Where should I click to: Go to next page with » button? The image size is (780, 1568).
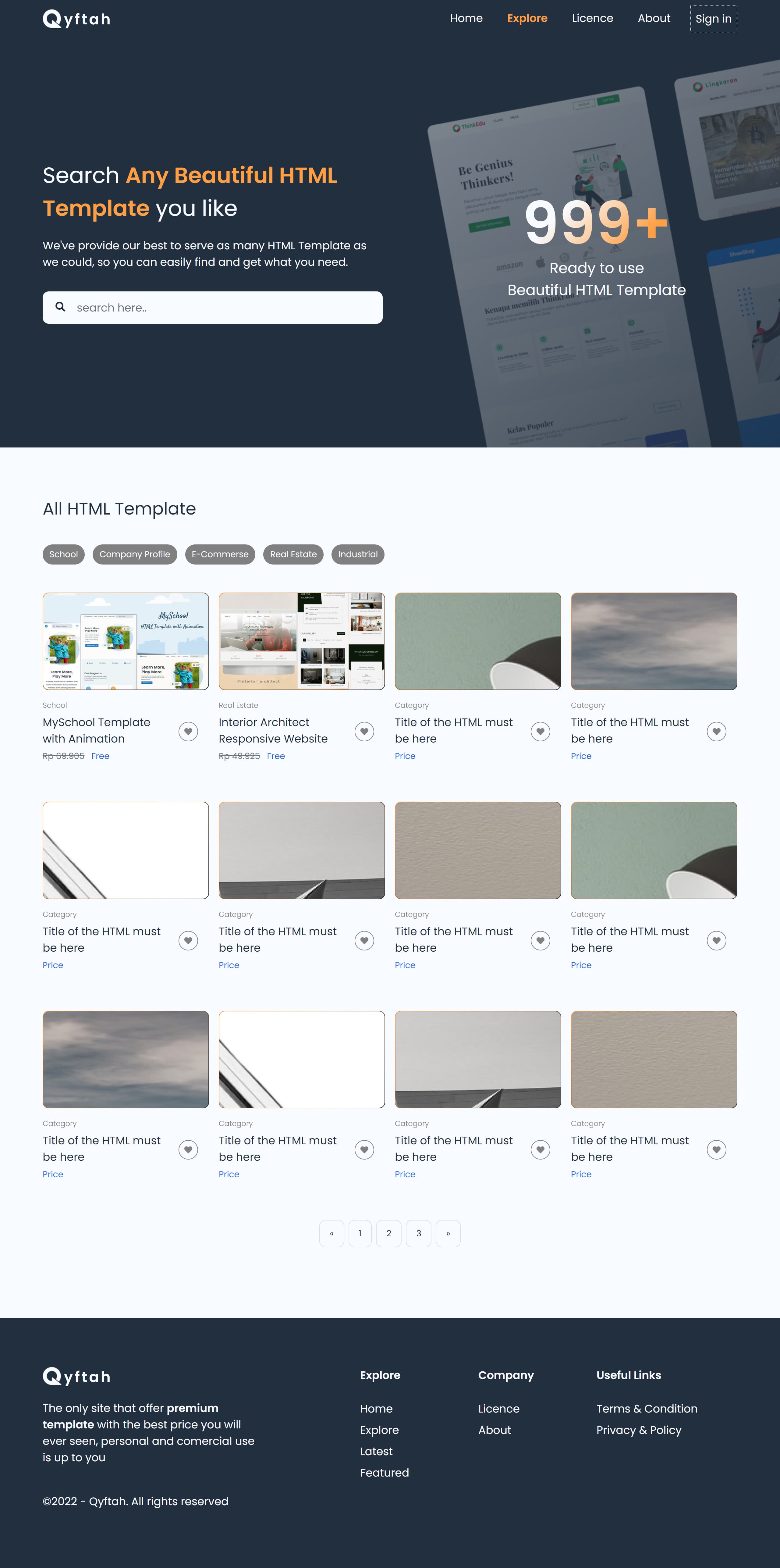click(448, 1233)
